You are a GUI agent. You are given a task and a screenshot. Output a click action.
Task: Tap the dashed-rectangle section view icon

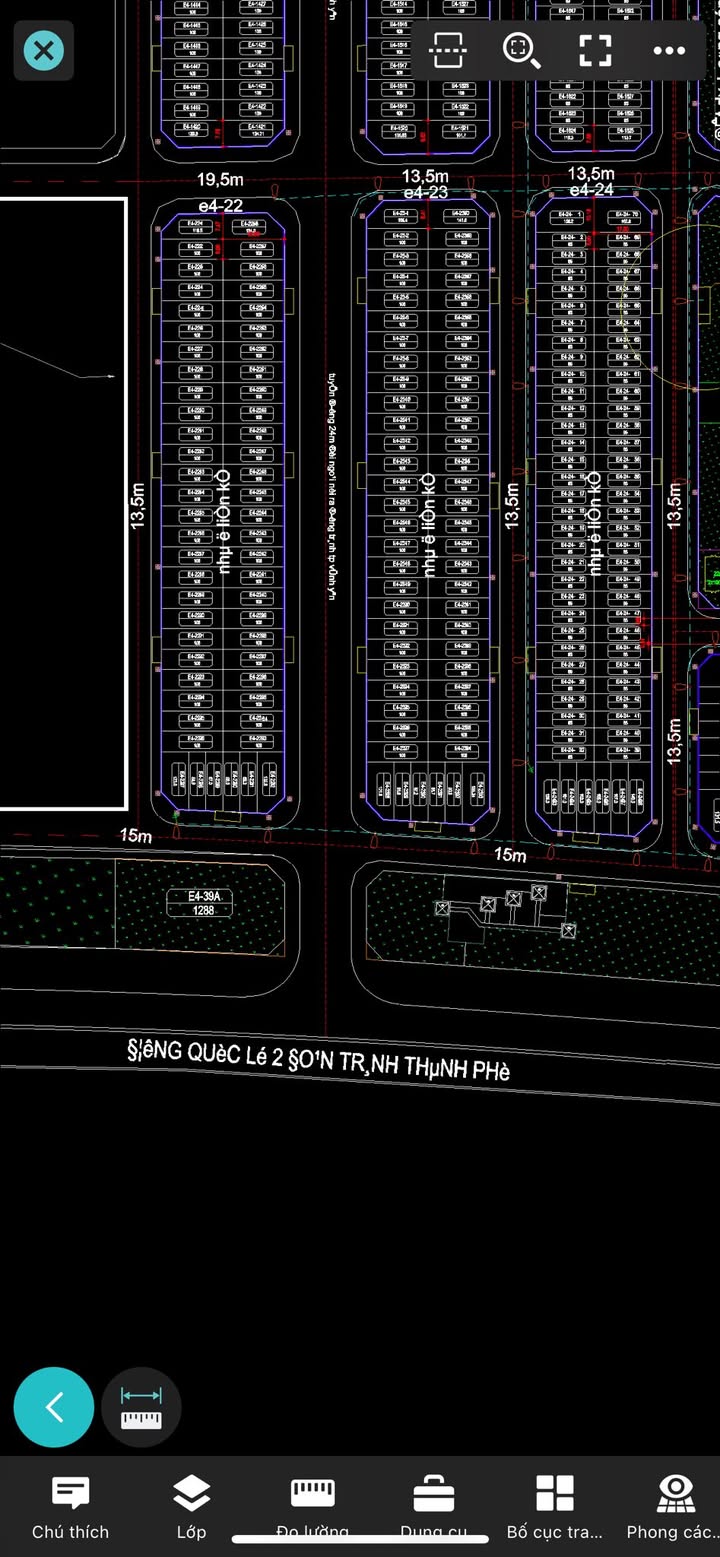[447, 49]
